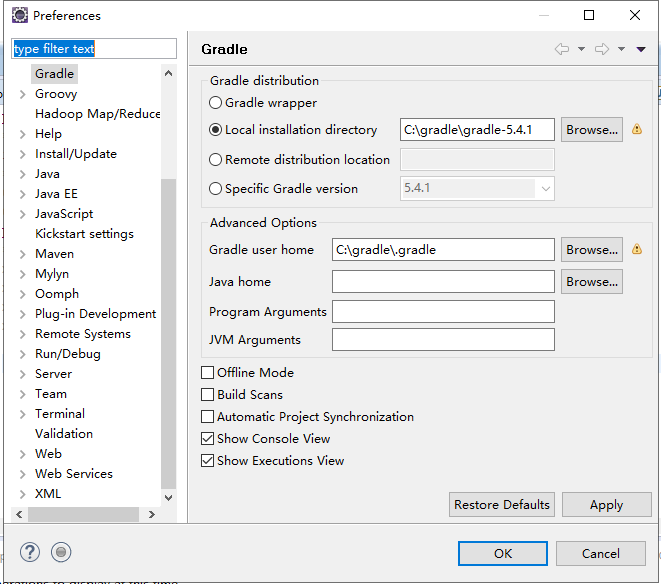This screenshot has height=584, width=661.
Task: Select Server in the preferences tree
Action: [x=53, y=374]
